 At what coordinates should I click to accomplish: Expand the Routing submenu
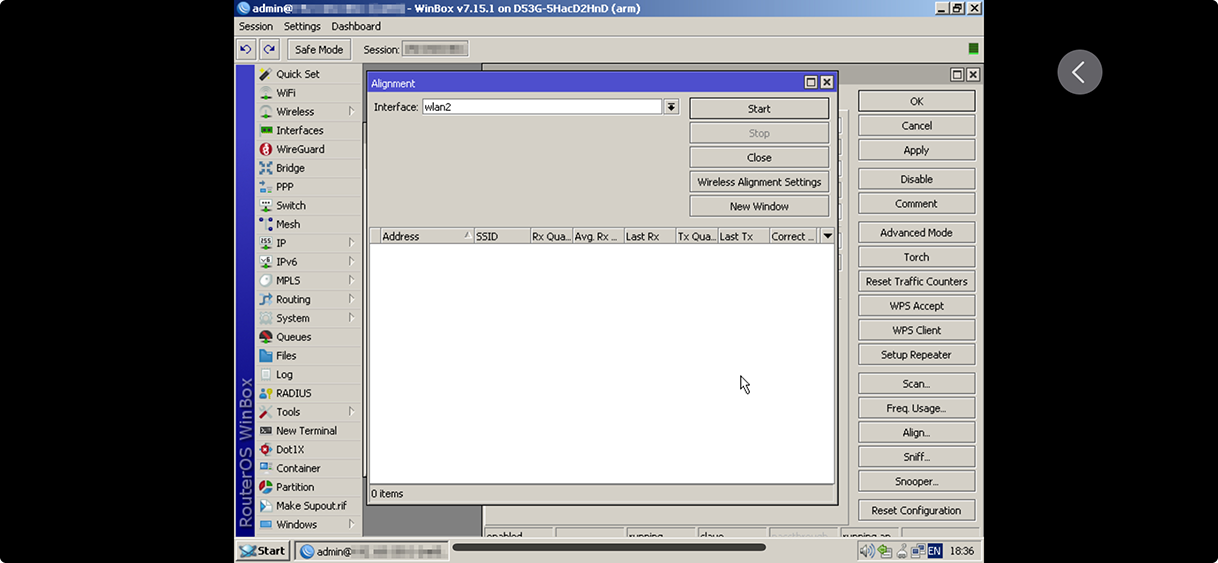click(x=352, y=299)
